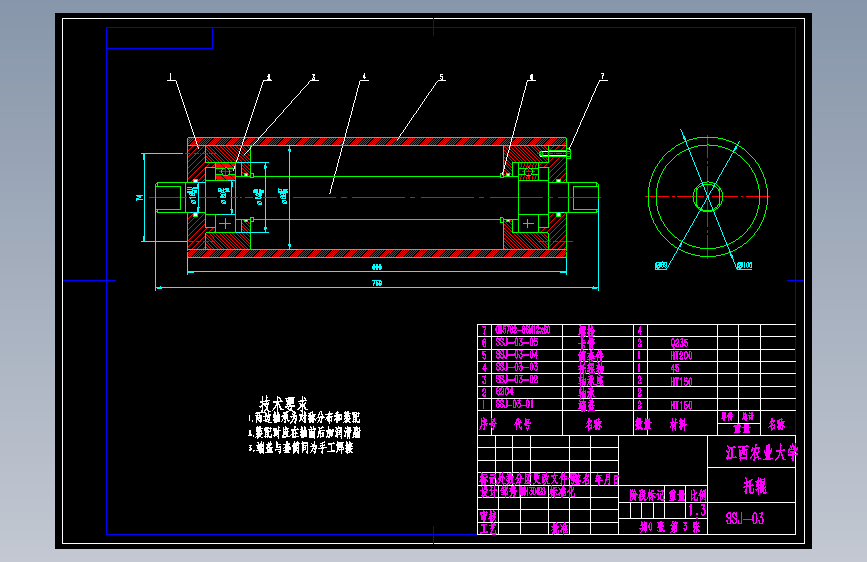
Task: Click the SSJ-03-03 code cell
Action: (x=517, y=367)
